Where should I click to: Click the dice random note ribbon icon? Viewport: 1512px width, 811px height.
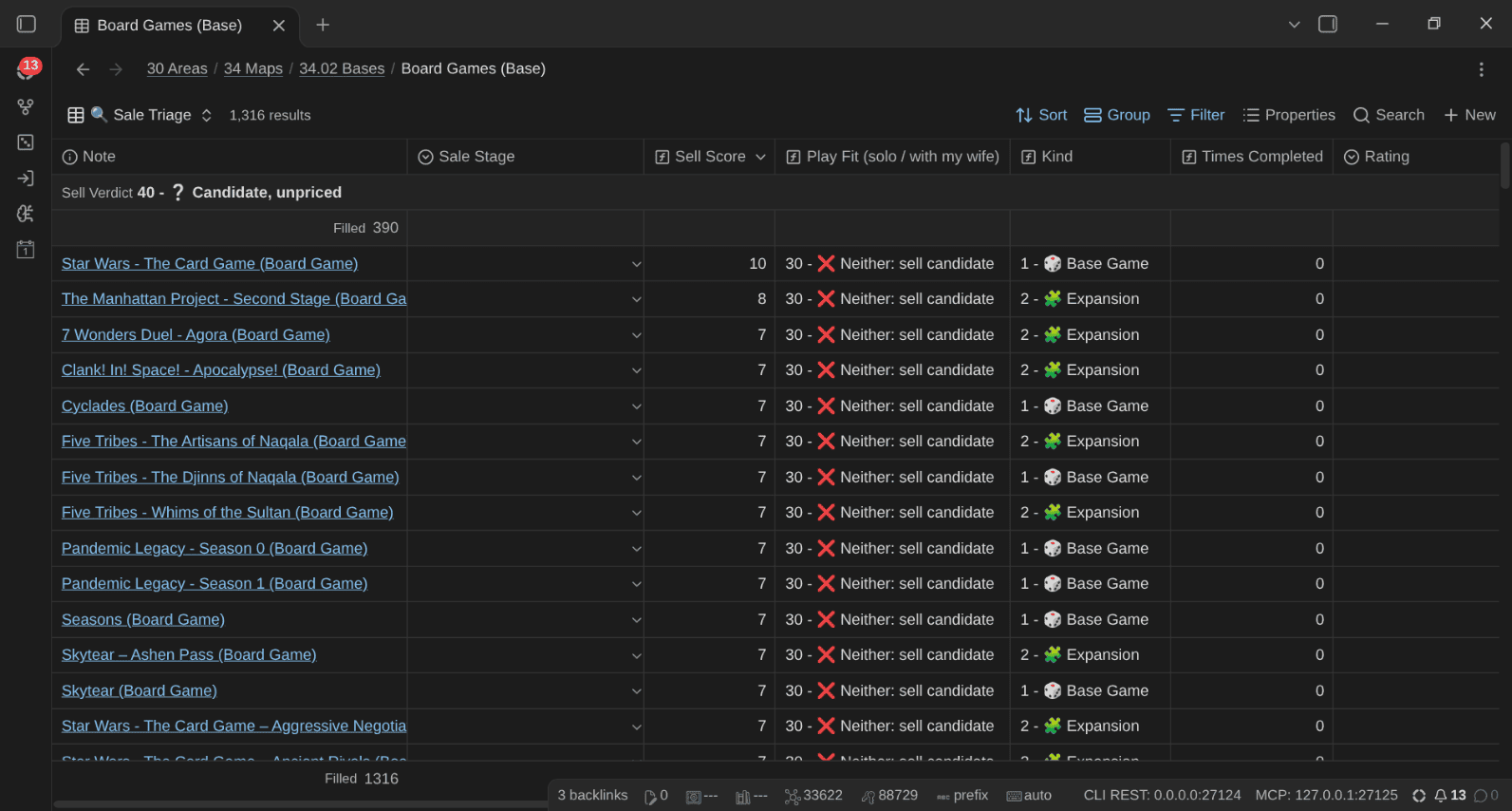click(26, 142)
